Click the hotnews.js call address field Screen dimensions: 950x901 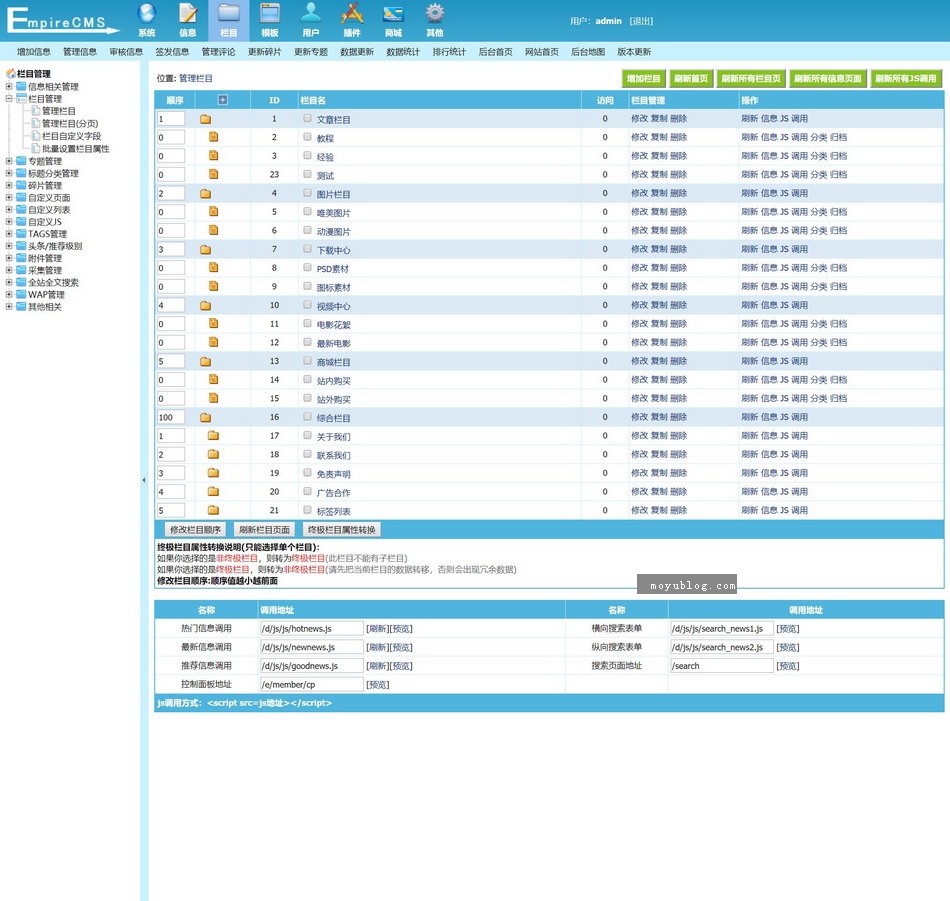pos(311,629)
